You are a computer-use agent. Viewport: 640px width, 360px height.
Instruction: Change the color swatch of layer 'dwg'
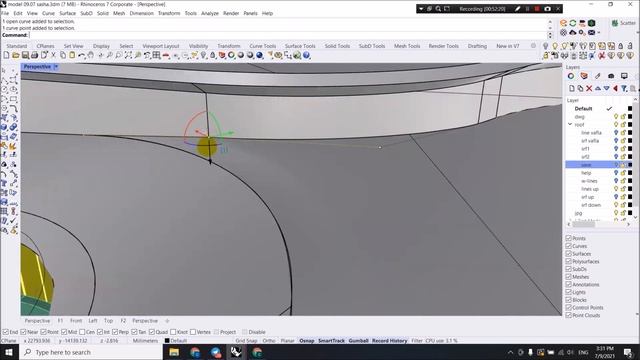[630, 117]
